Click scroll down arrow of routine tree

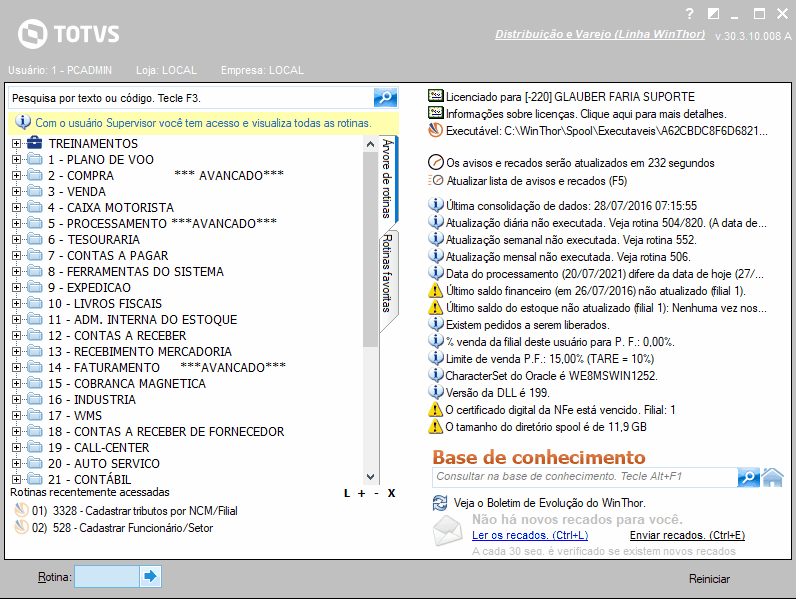click(x=371, y=477)
